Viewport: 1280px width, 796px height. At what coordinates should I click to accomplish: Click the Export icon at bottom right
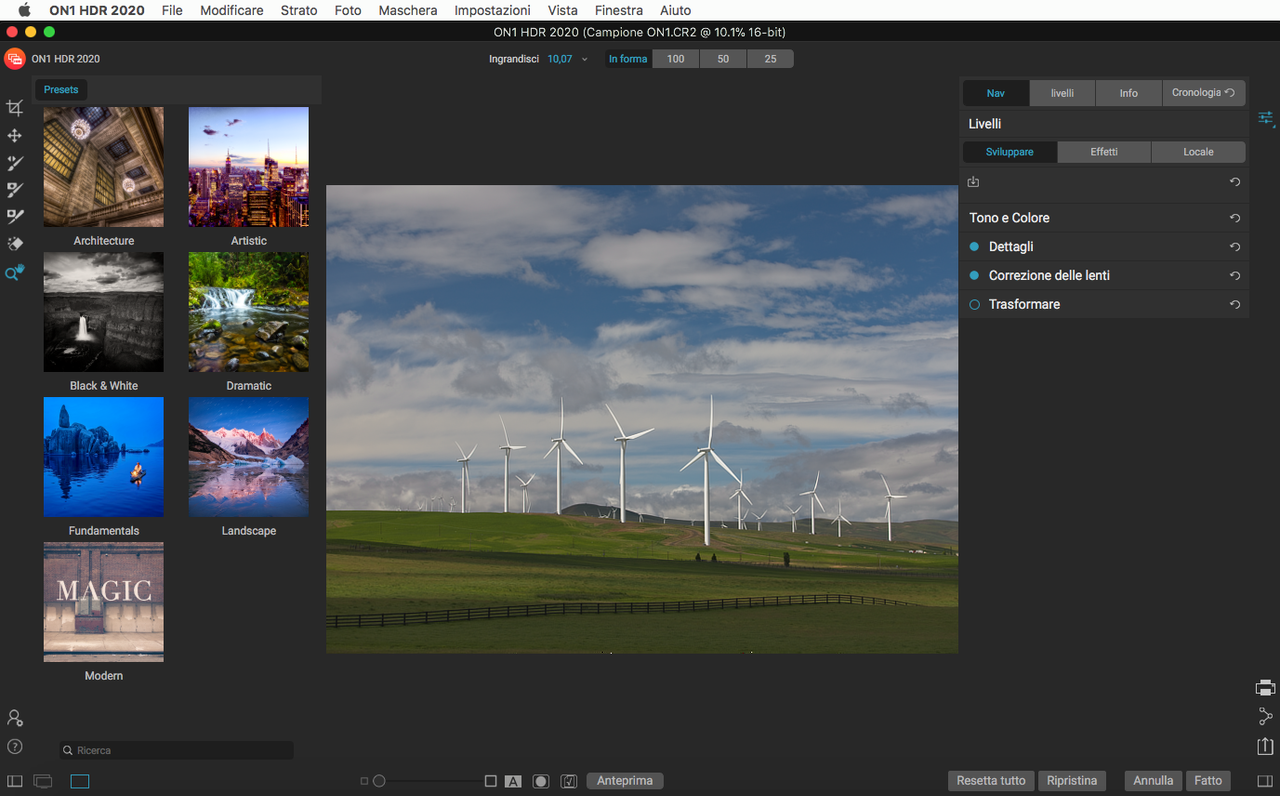coord(1265,746)
